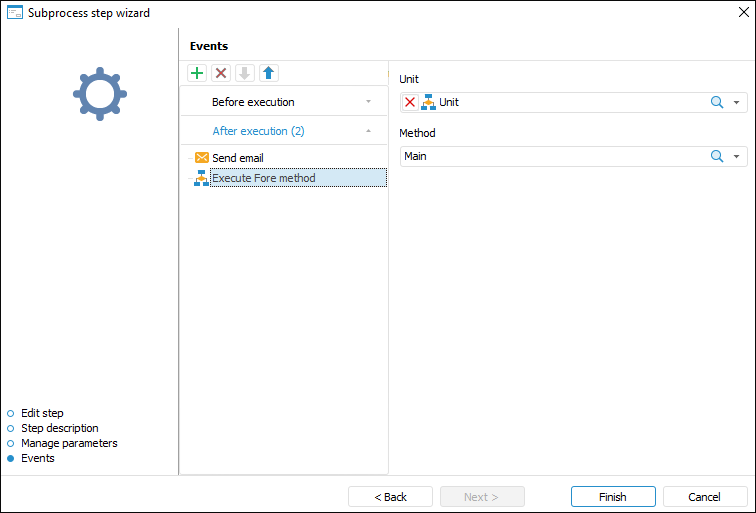Go to the Manage parameters page
The width and height of the screenshot is (756, 513).
69,443
